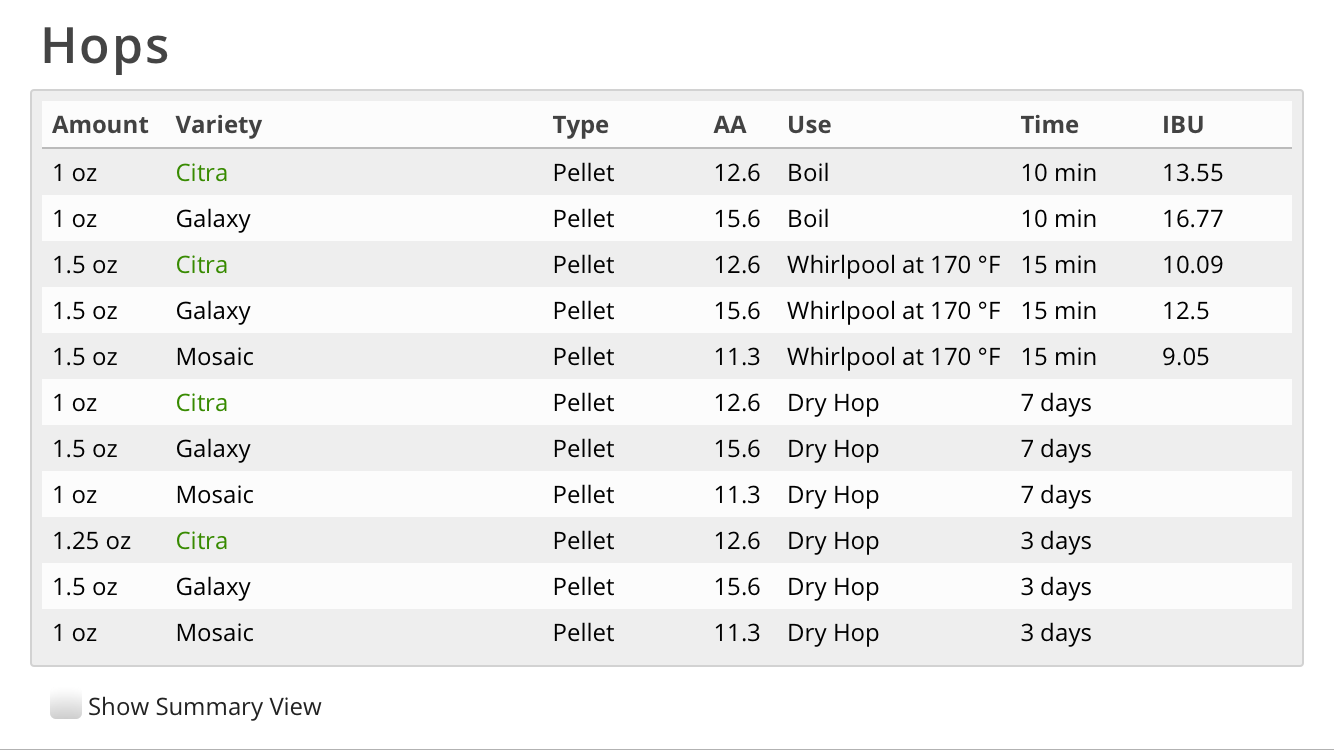Click the Type column header
Viewport: 1334px width, 750px height.
coord(581,125)
